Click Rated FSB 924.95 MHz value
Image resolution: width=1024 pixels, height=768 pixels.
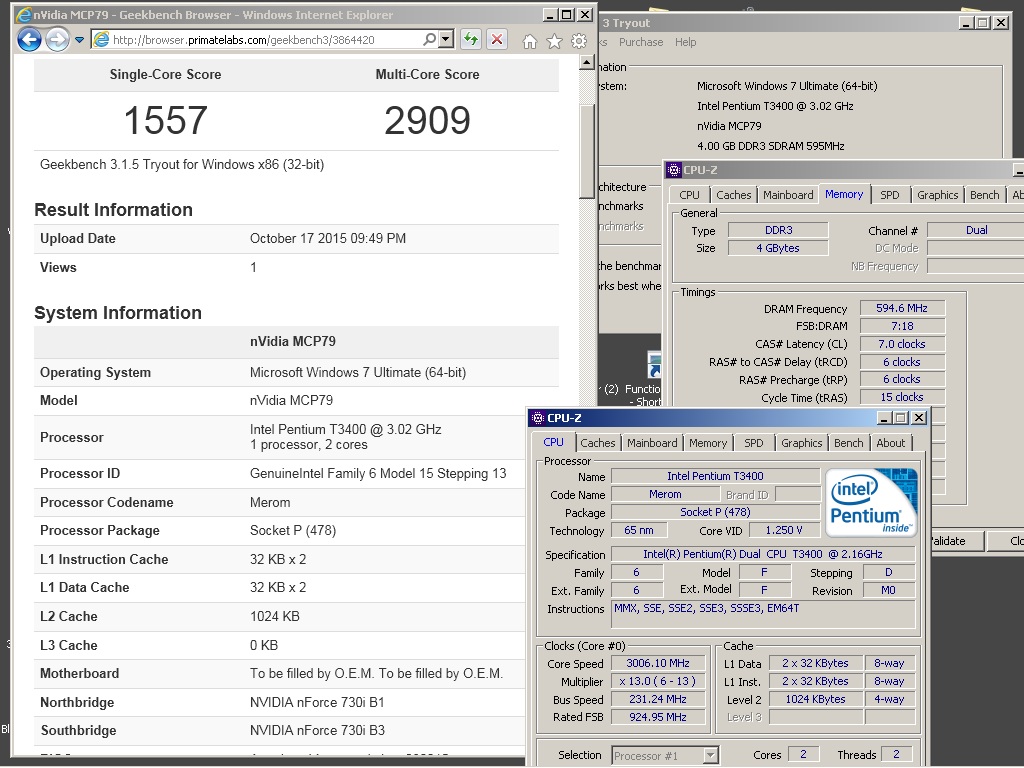point(658,717)
